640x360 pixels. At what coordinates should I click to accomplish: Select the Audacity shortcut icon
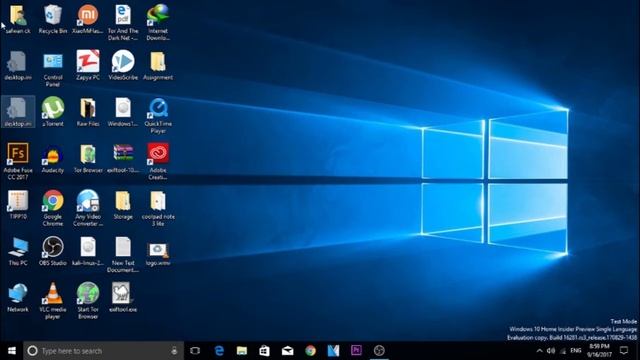(53, 158)
